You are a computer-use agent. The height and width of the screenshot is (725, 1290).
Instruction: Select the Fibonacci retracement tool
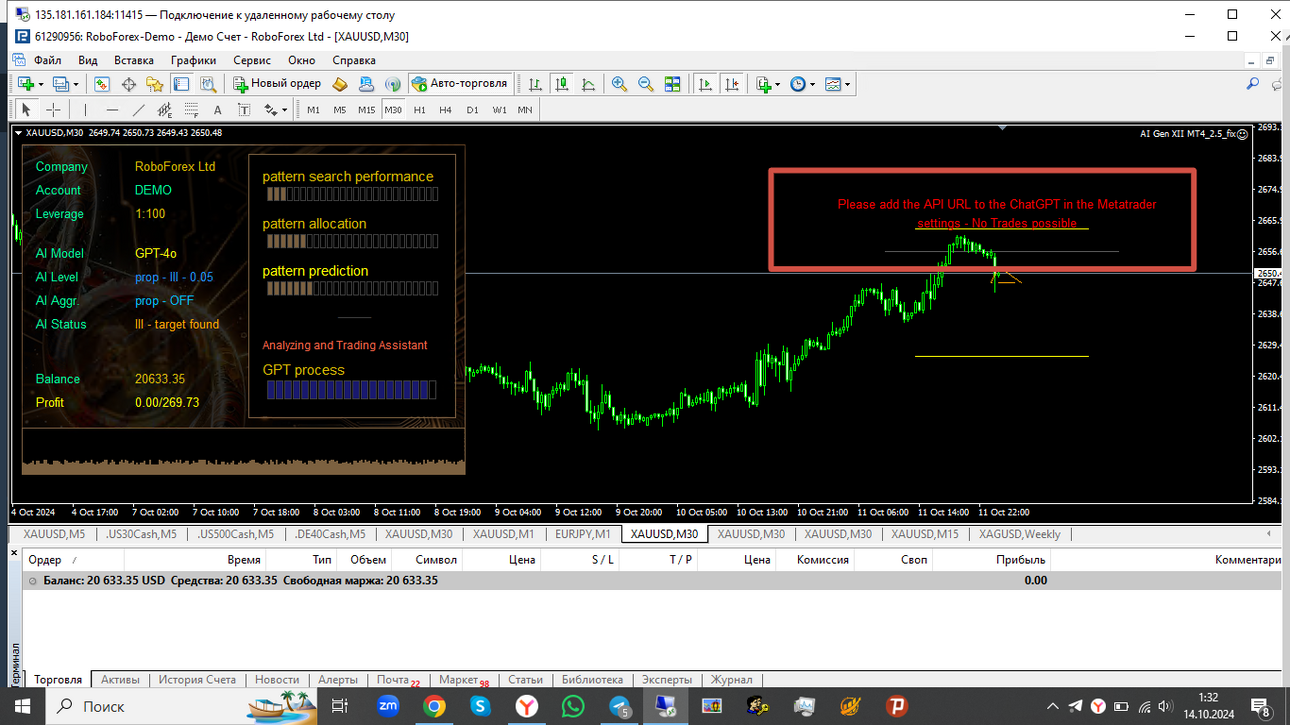(190, 110)
